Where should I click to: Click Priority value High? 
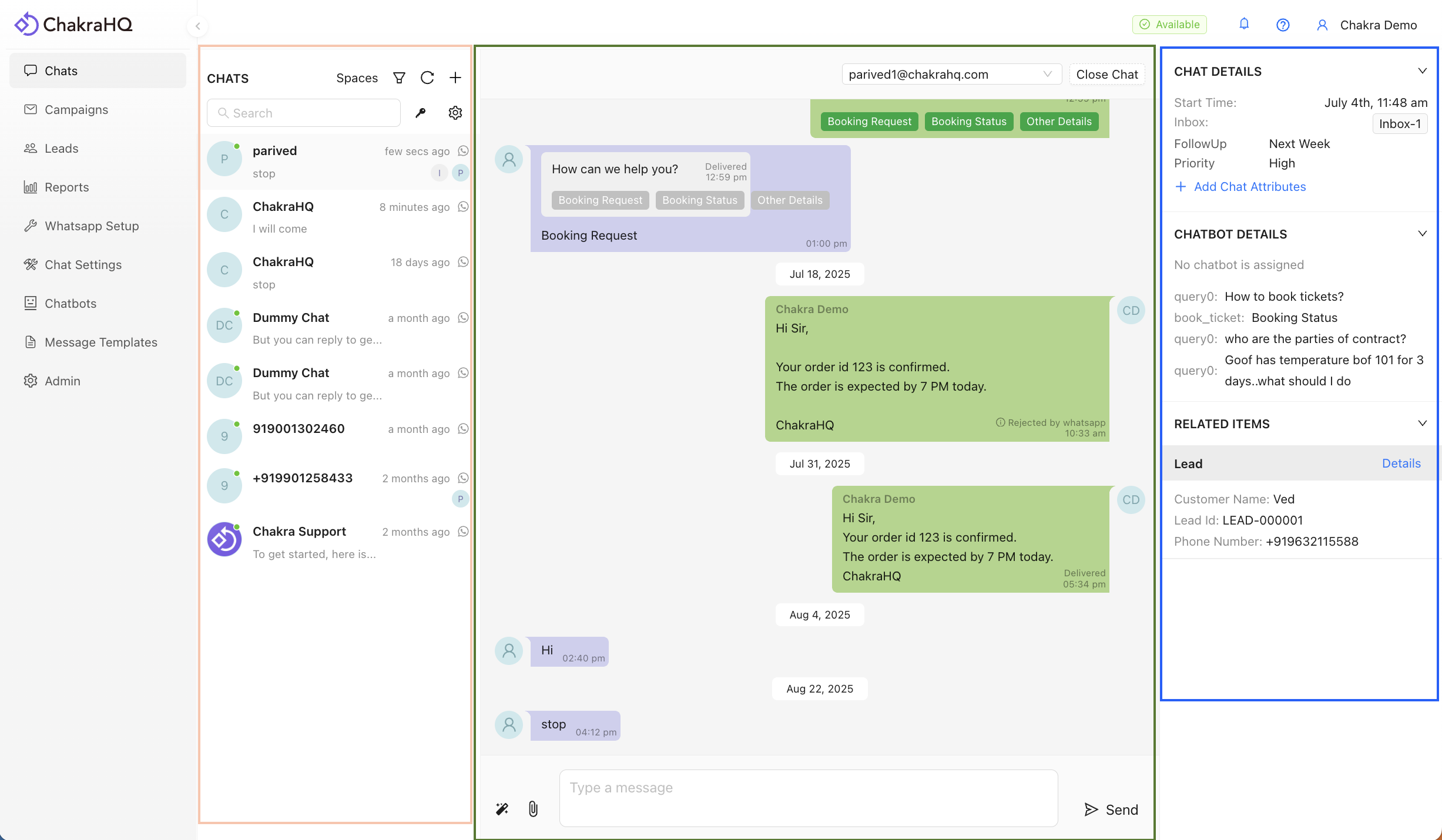point(1282,163)
